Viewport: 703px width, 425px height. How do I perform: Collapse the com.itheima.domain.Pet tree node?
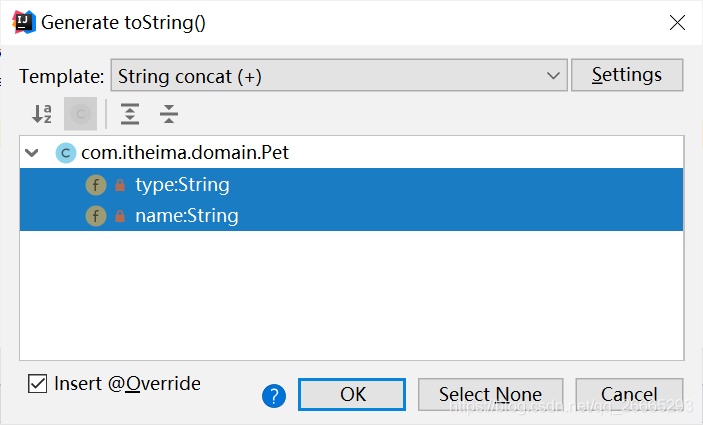32,153
